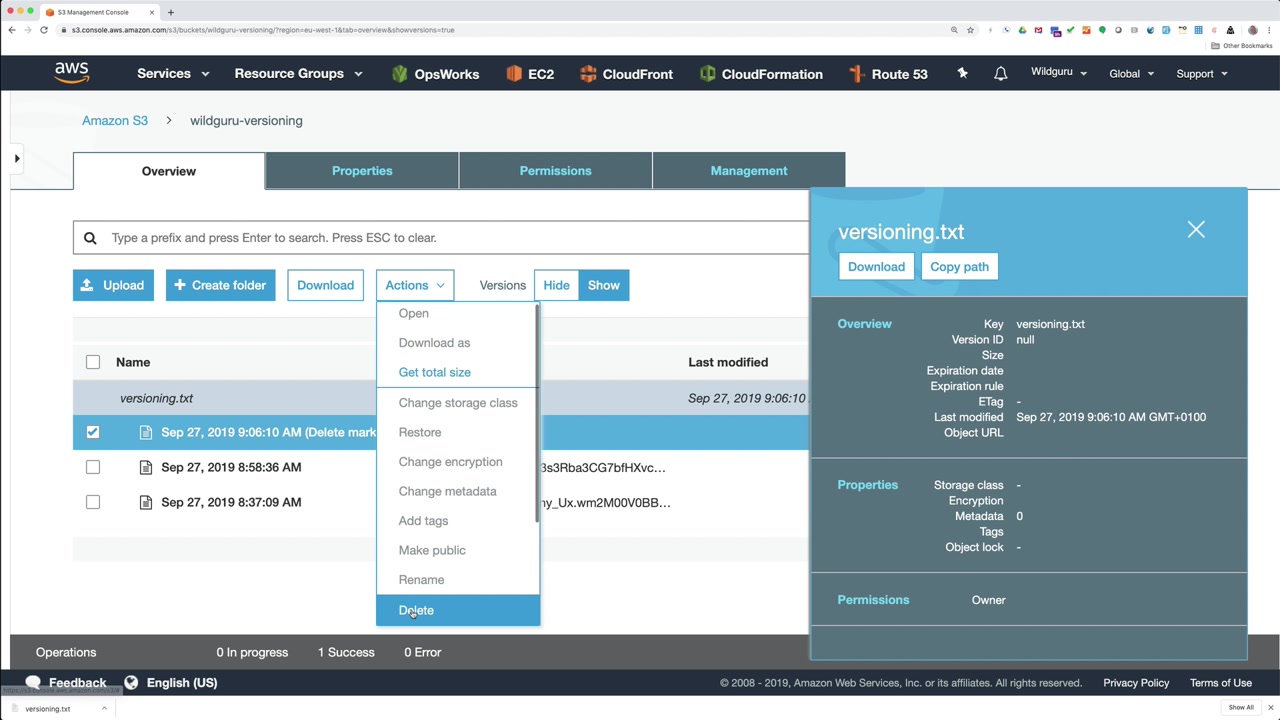This screenshot has width=1280, height=720.
Task: Open the Support dropdown
Action: [1202, 73]
